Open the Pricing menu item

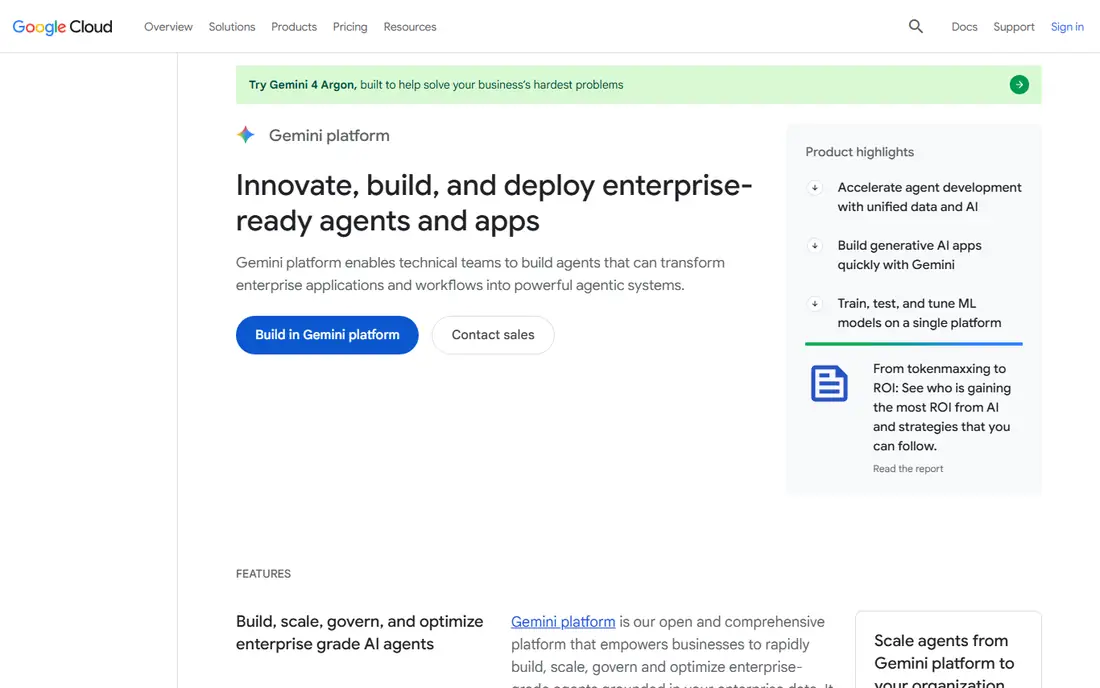[350, 27]
